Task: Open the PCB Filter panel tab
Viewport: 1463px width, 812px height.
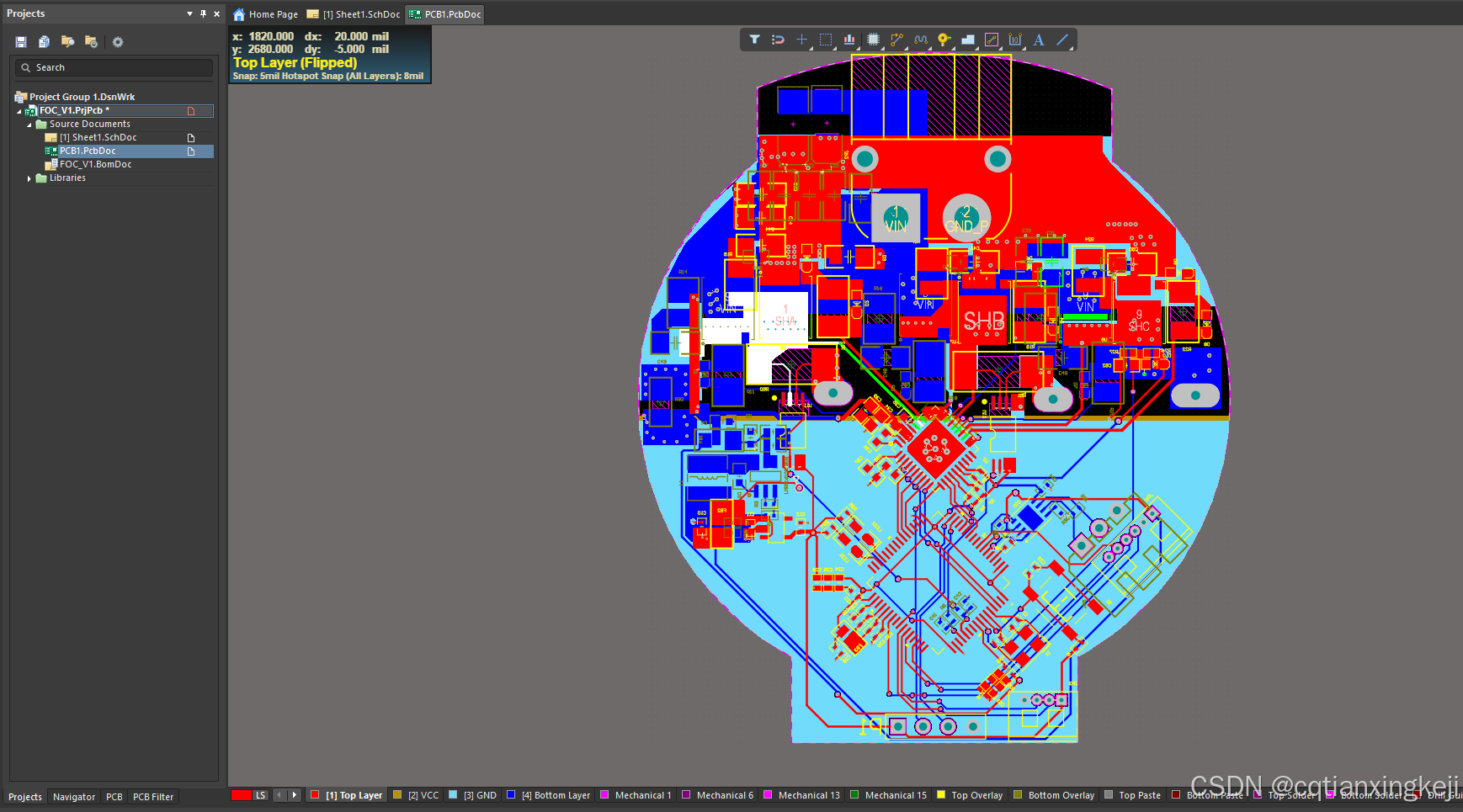Action: pyautogui.click(x=153, y=797)
